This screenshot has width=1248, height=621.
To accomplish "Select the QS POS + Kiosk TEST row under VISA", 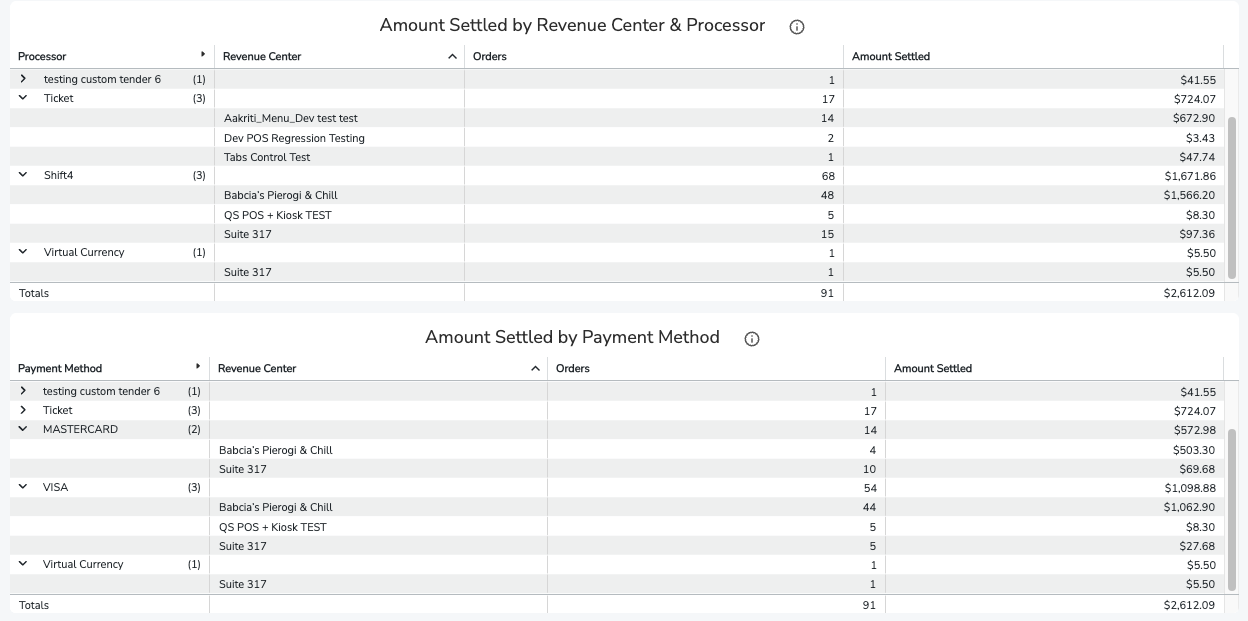I will pos(617,527).
